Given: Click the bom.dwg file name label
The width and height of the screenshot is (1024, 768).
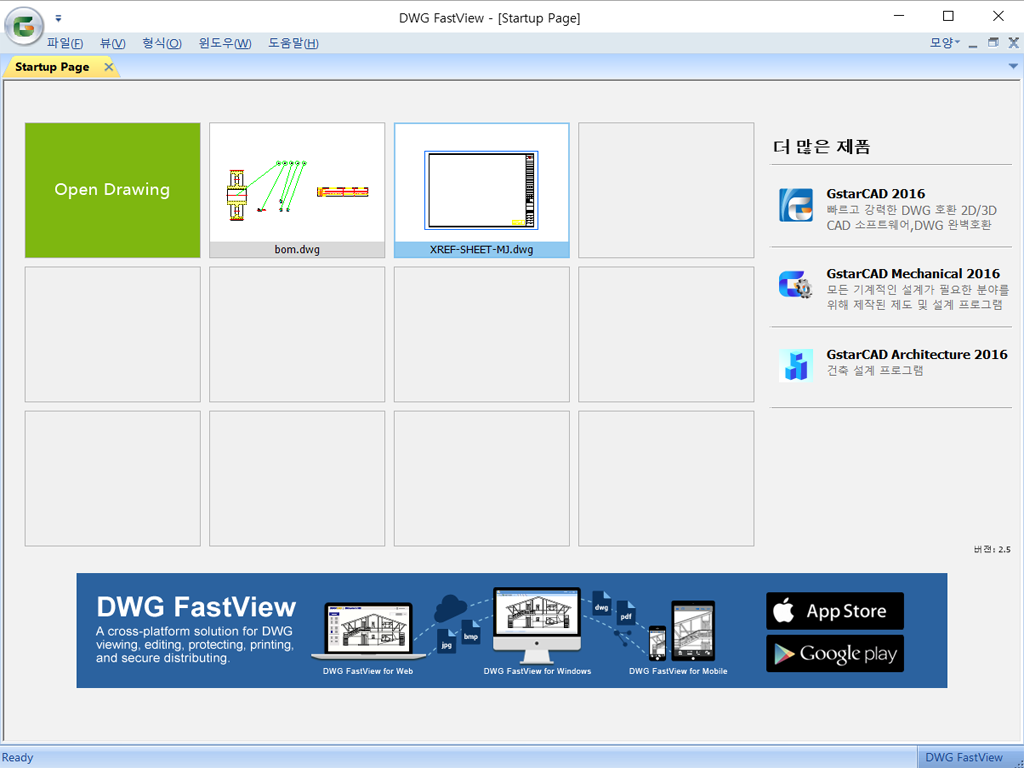Looking at the screenshot, I should 297,249.
